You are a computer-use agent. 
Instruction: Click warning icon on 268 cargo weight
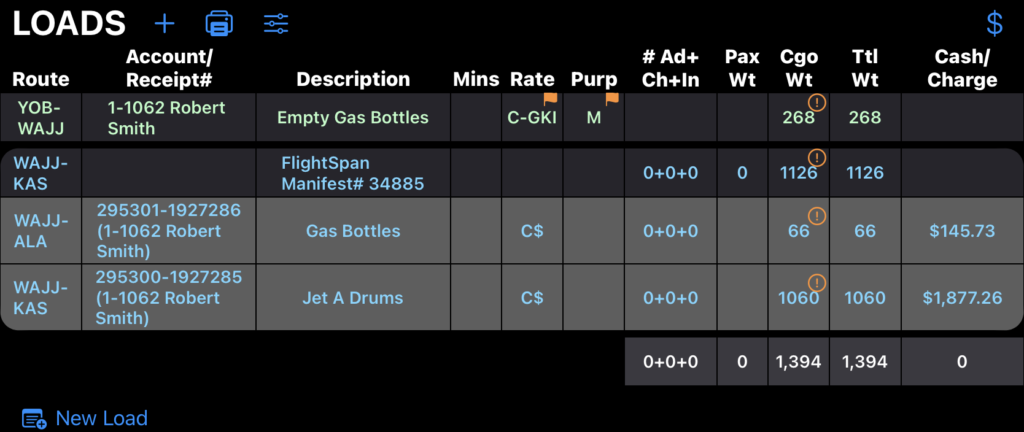coord(817,102)
